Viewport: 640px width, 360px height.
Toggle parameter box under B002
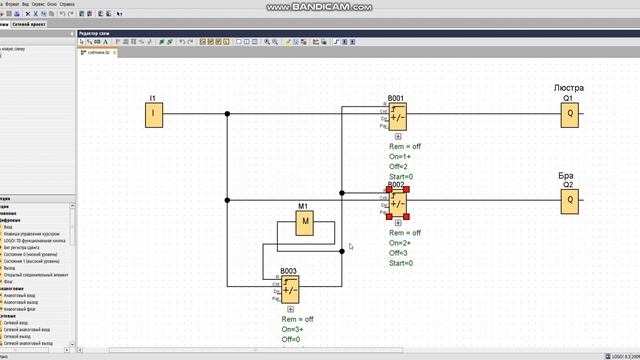tap(398, 223)
